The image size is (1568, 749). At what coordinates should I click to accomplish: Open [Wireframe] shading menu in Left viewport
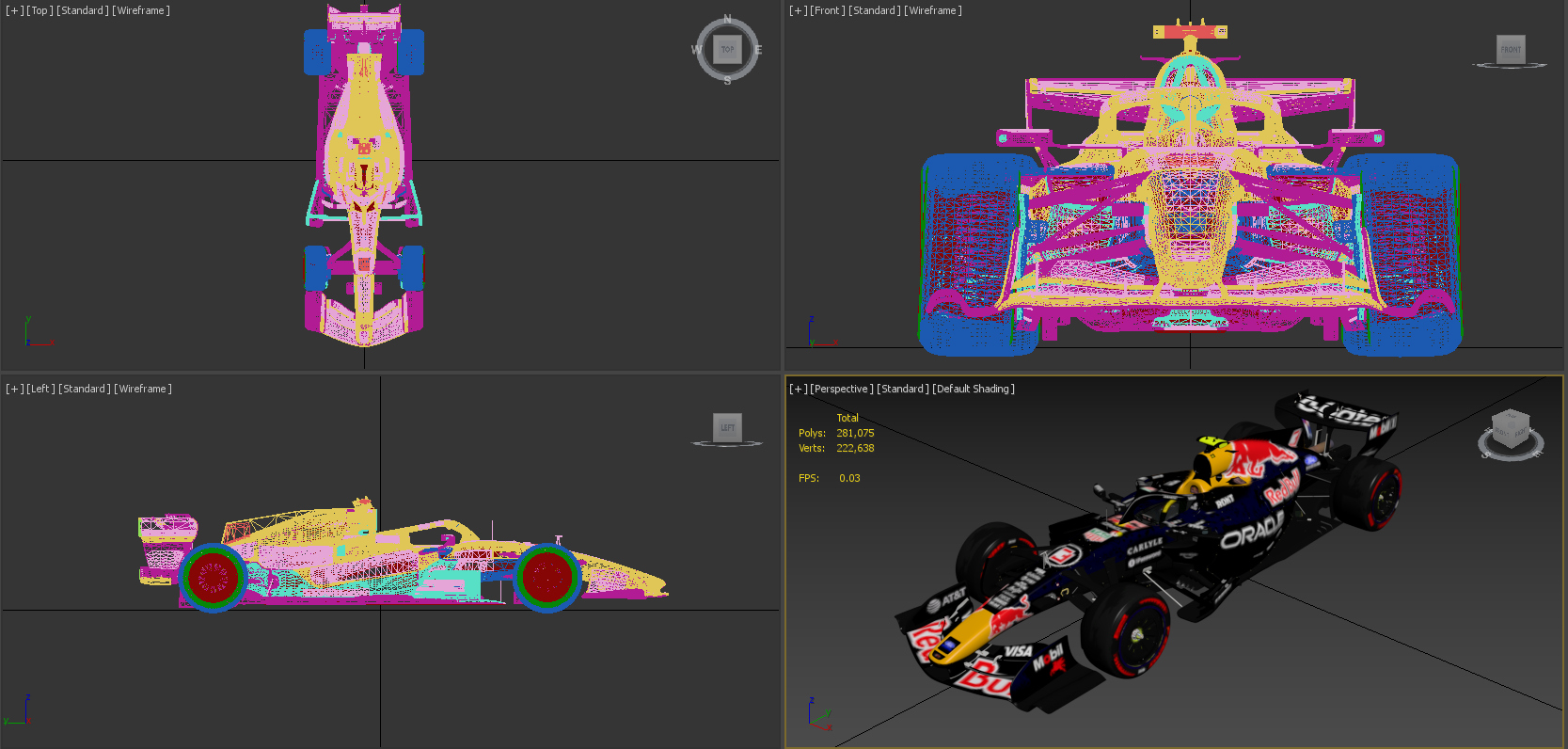click(x=143, y=389)
